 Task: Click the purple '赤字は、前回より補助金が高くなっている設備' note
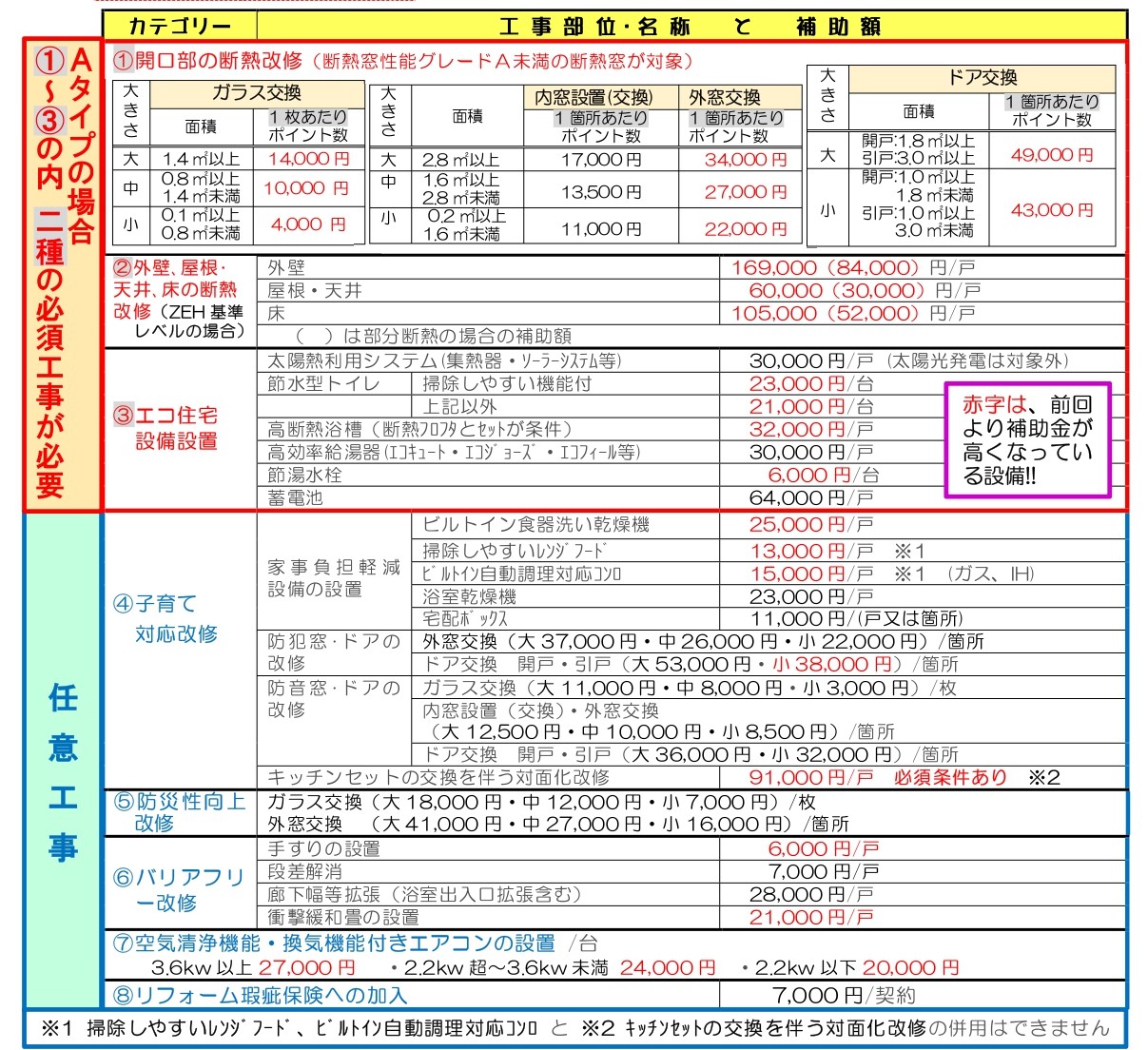pyautogui.click(x=1027, y=439)
